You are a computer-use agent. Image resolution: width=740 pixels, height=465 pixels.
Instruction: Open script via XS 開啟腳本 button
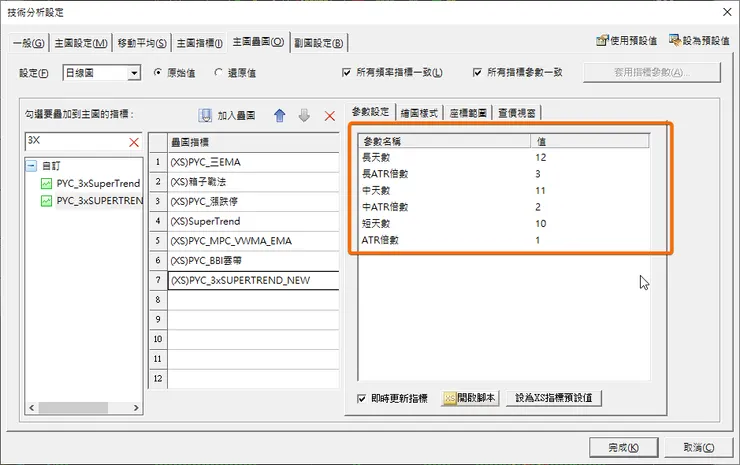click(x=470, y=398)
